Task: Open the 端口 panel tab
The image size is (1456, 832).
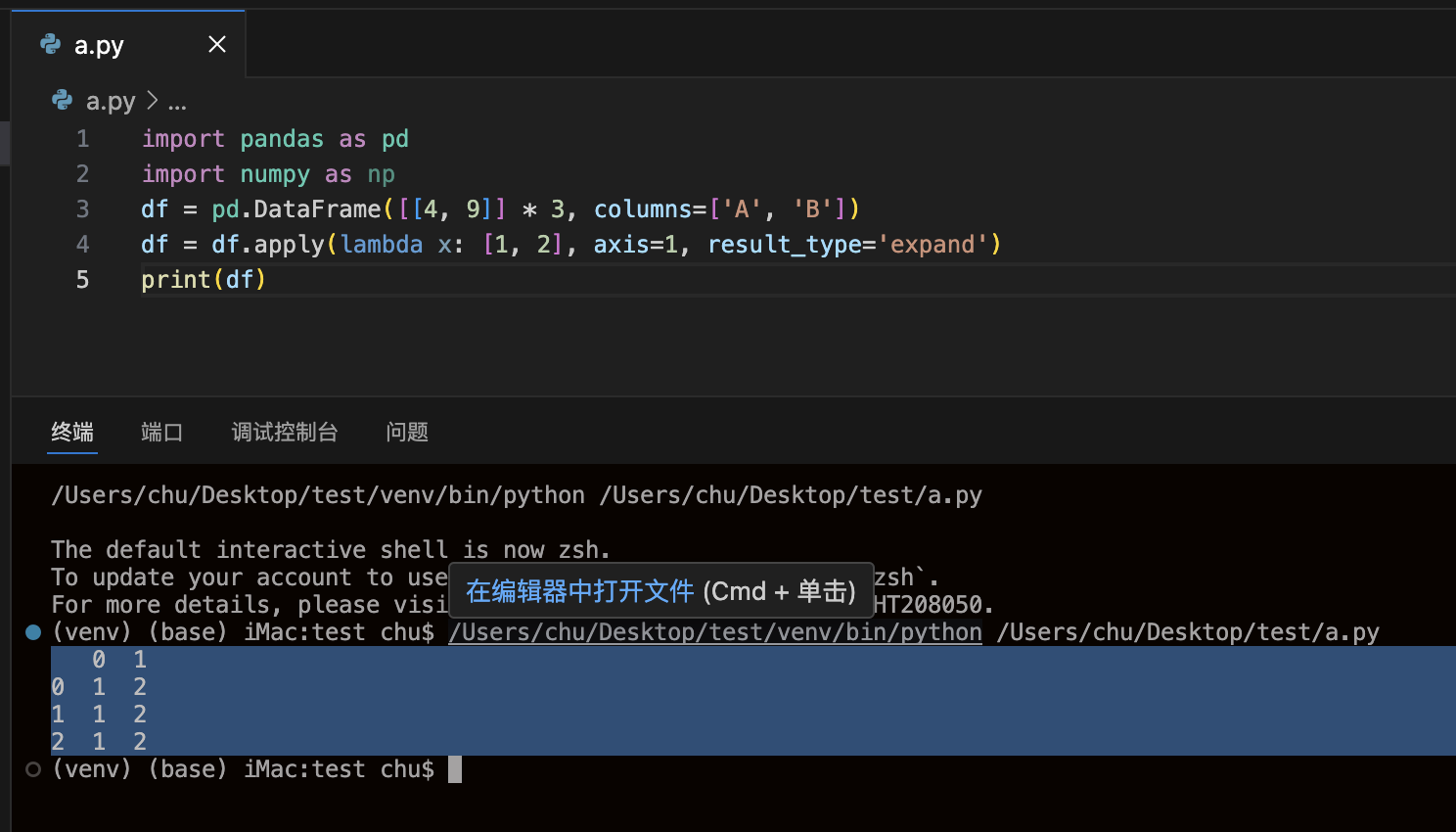Action: click(161, 432)
